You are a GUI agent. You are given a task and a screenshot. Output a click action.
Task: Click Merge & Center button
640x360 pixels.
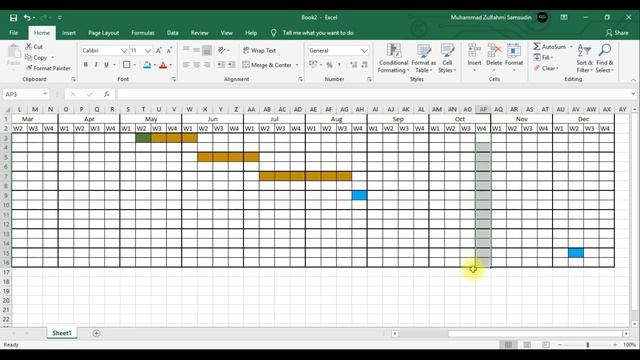click(x=267, y=64)
